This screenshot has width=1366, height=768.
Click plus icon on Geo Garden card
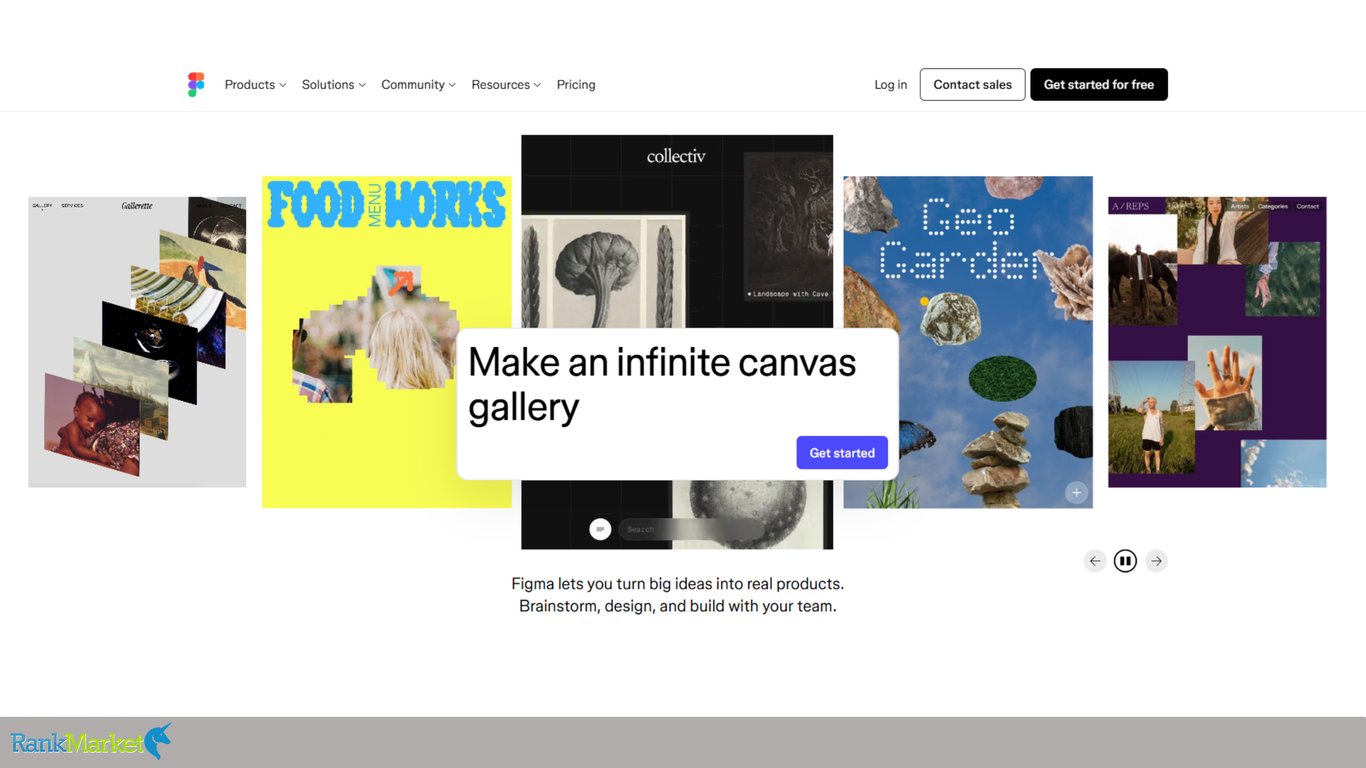(1076, 492)
